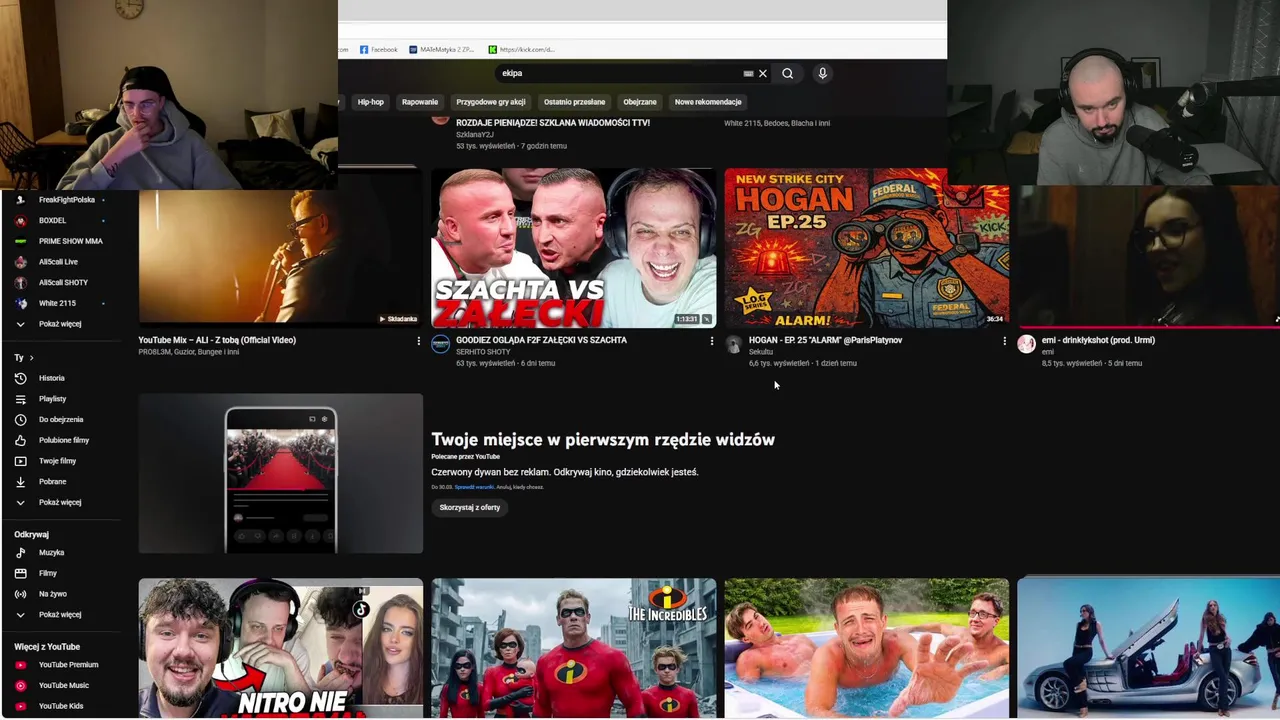1280x720 pixels.
Task: Select the Hip-hop filter chip
Action: click(x=370, y=102)
